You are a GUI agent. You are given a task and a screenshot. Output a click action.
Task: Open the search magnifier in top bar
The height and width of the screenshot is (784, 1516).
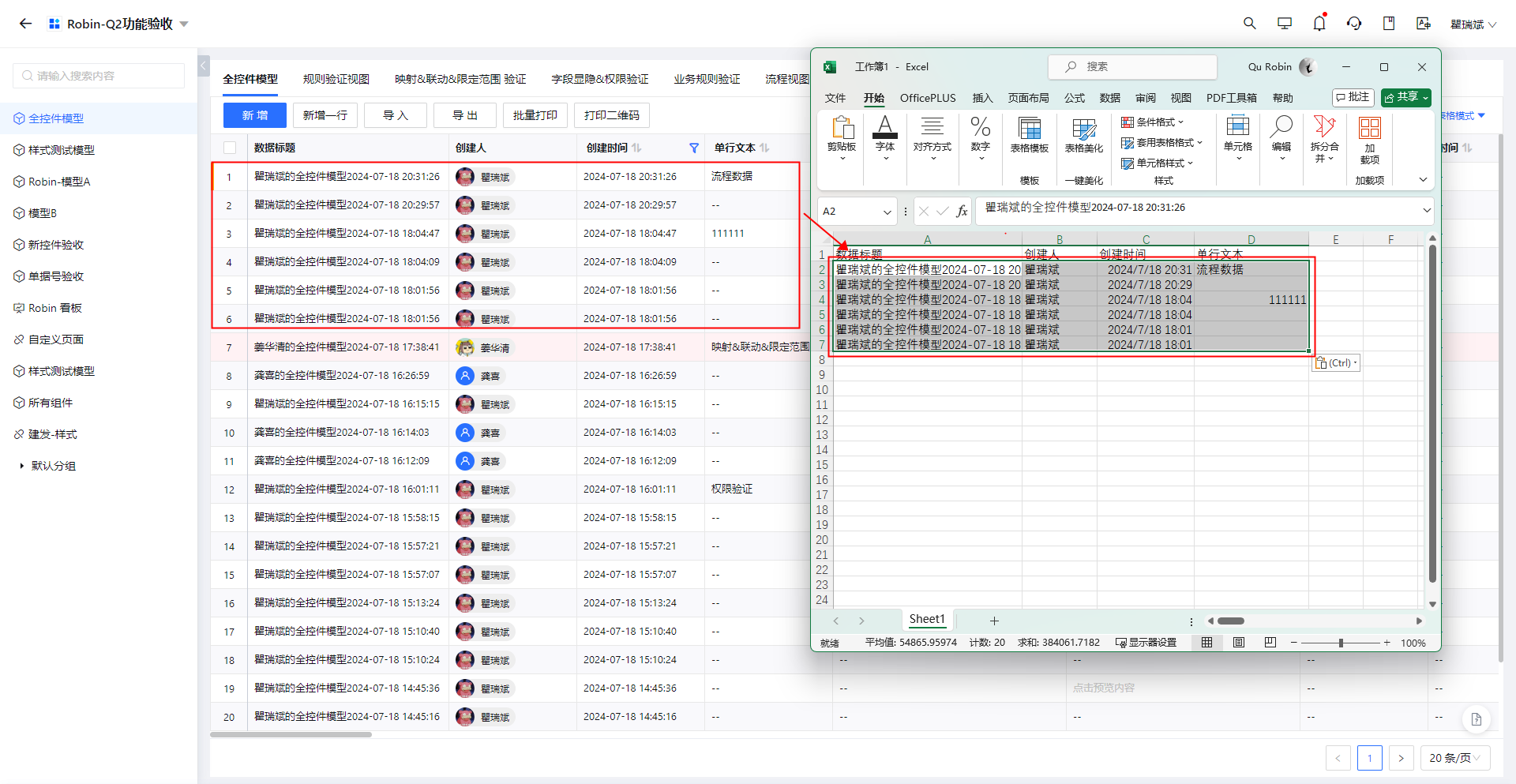pos(1249,24)
